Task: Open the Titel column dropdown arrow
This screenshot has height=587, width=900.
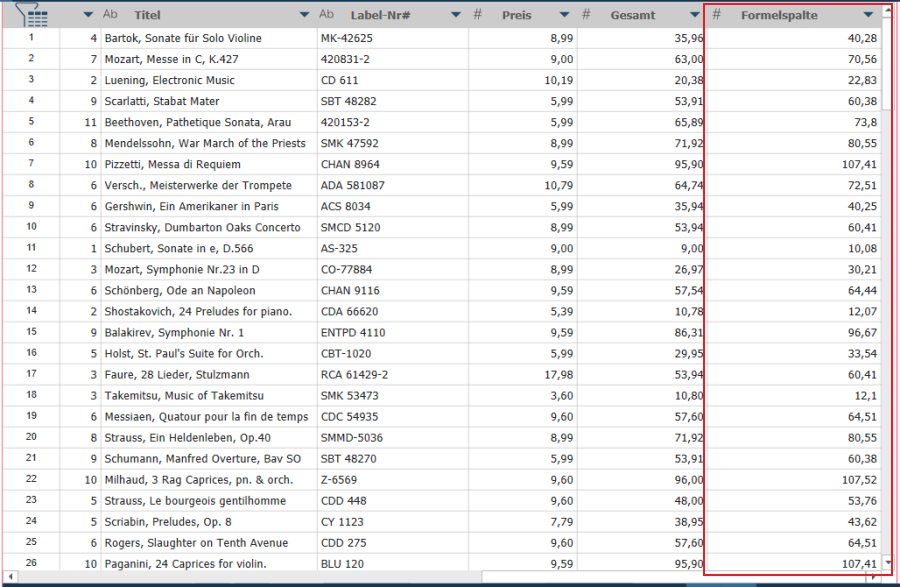Action: [305, 15]
